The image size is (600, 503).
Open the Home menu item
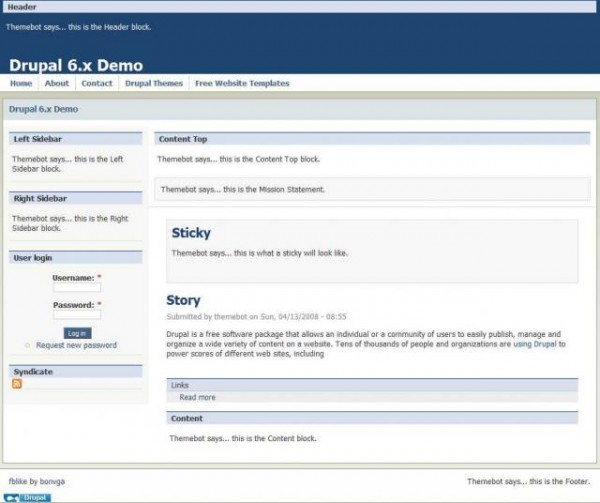(x=21, y=83)
